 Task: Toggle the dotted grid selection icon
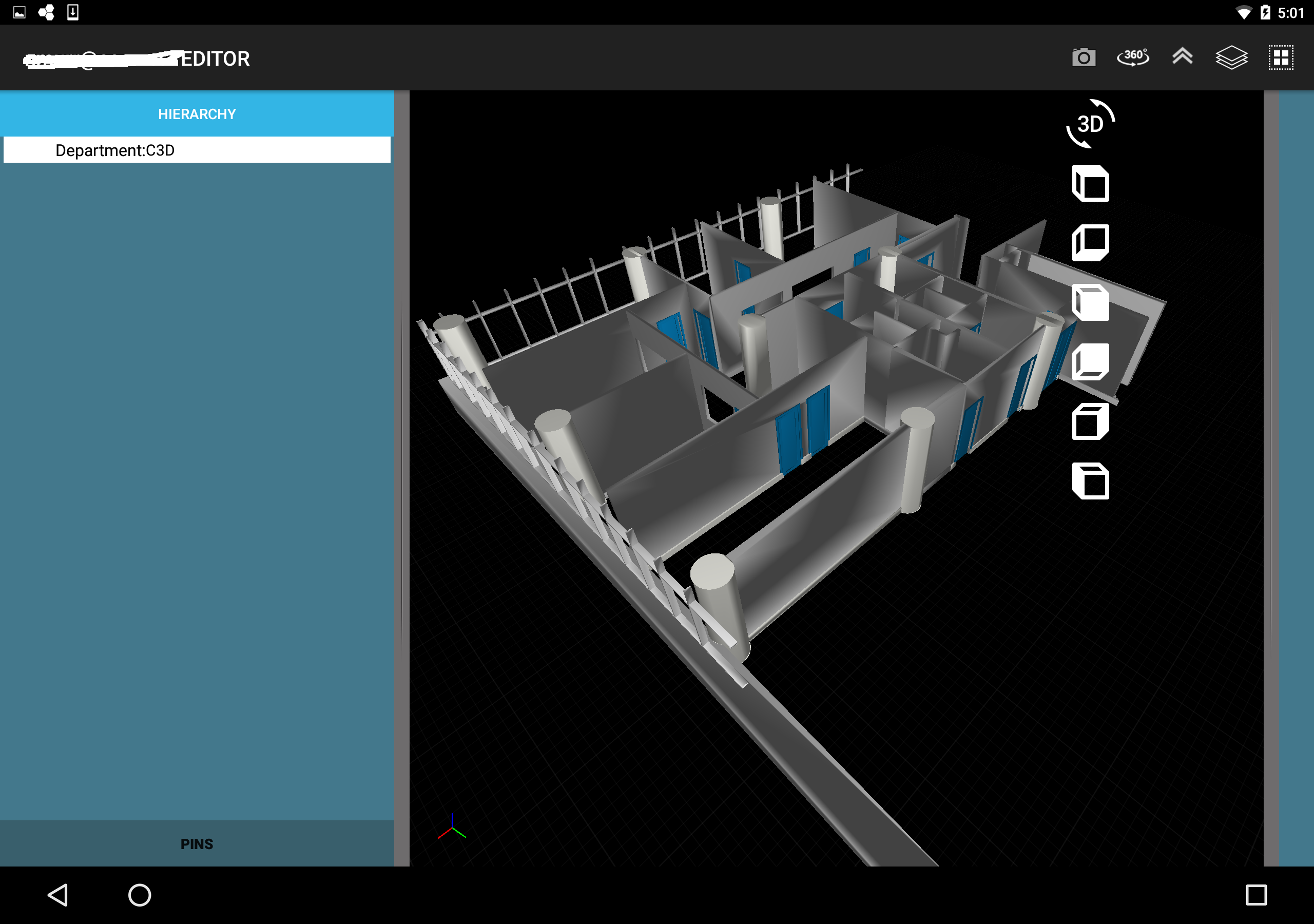[x=1280, y=58]
